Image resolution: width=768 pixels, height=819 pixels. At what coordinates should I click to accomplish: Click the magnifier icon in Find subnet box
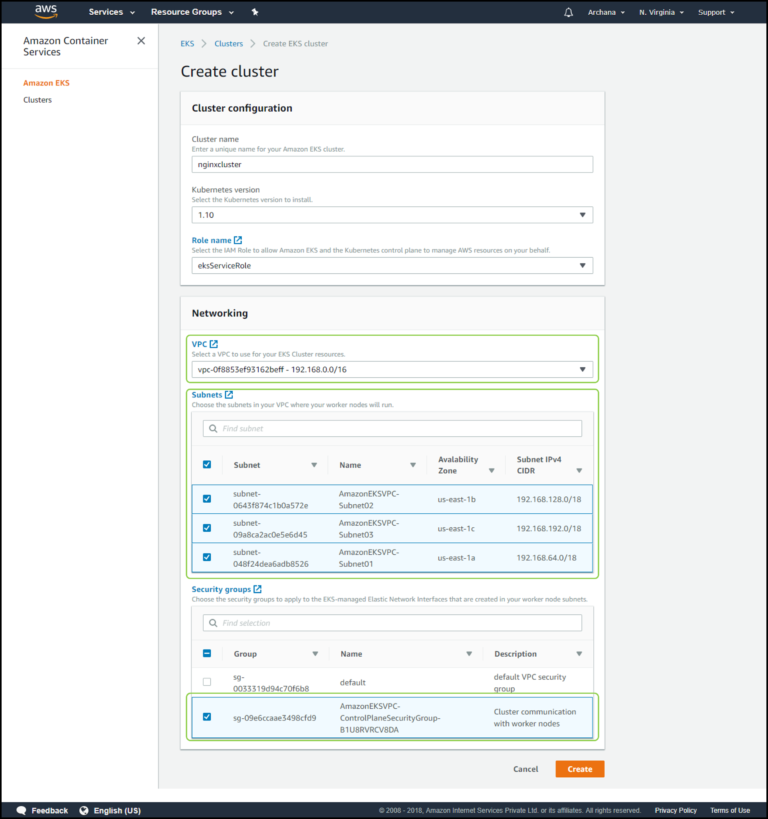(211, 428)
